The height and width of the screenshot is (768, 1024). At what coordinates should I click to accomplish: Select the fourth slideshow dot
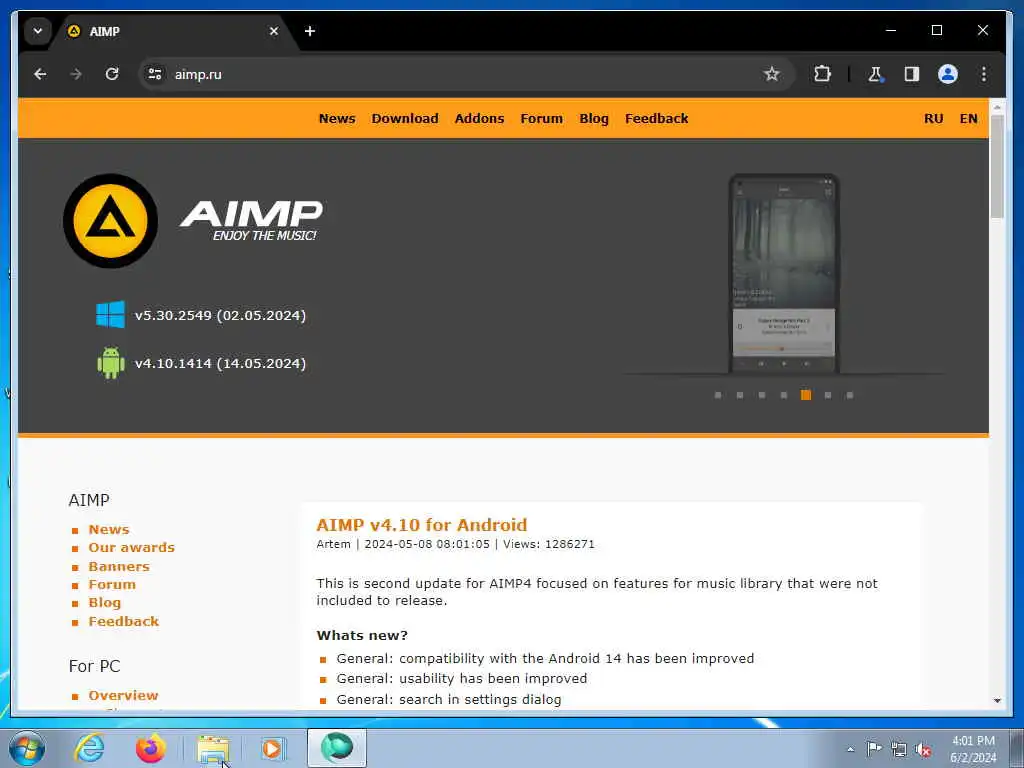pyautogui.click(x=784, y=395)
